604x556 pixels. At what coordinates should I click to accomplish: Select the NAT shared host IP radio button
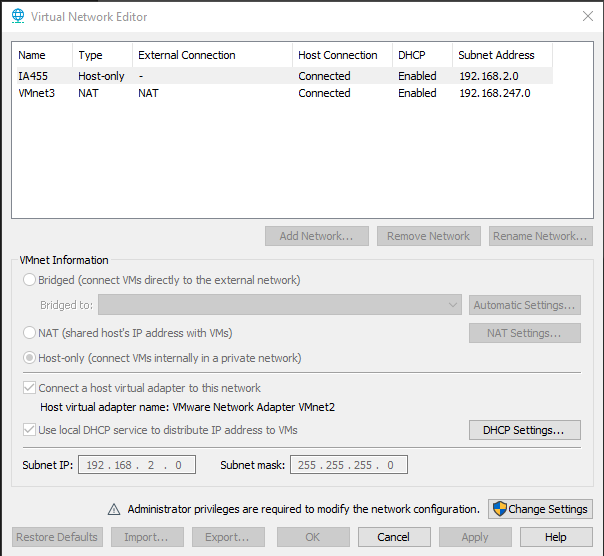coord(29,333)
